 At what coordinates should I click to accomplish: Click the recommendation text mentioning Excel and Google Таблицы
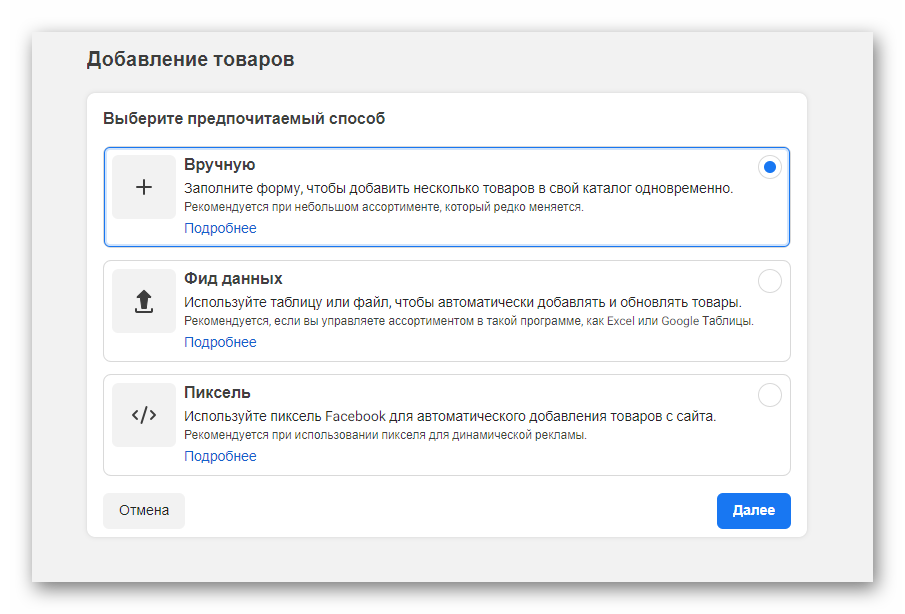[x=468, y=322]
